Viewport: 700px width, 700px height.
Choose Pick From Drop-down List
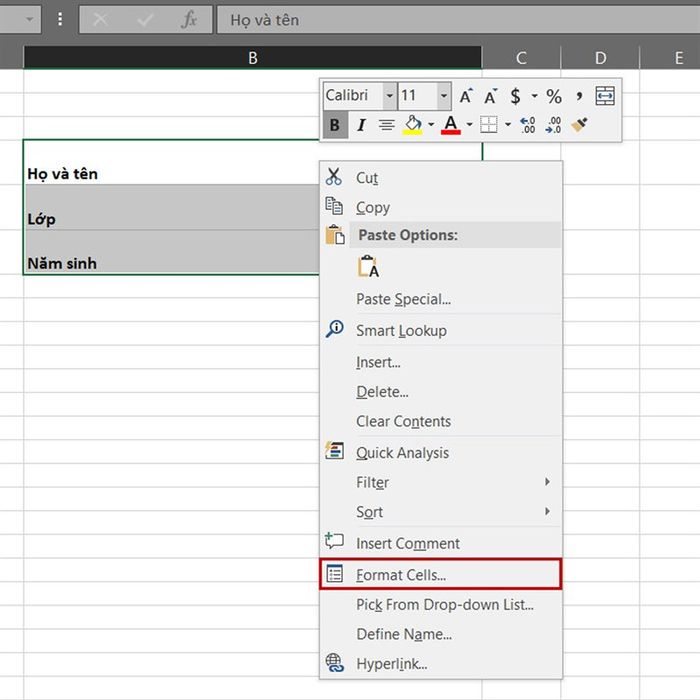[441, 604]
